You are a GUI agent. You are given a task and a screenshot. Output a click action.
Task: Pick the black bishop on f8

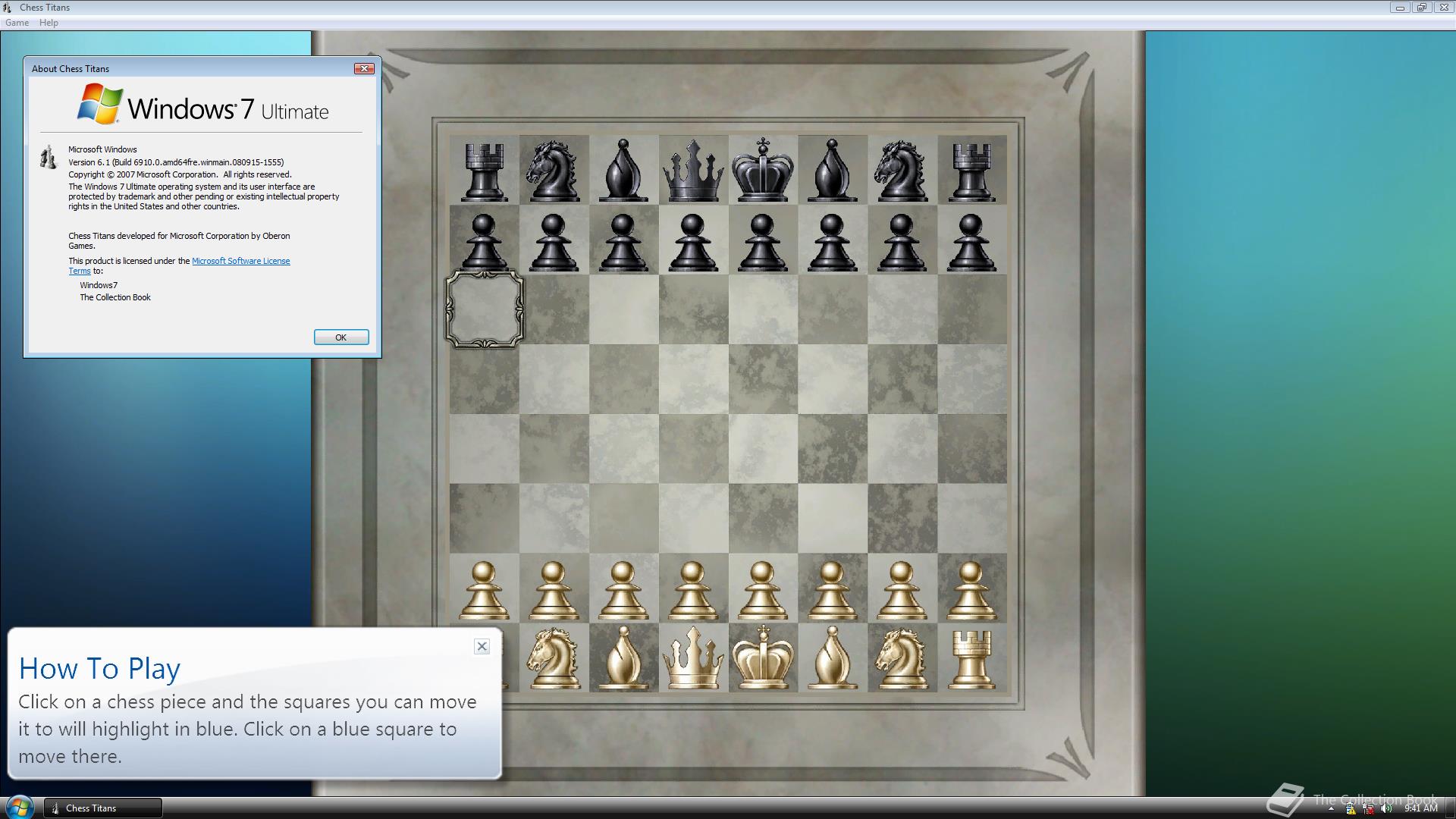coord(832,170)
